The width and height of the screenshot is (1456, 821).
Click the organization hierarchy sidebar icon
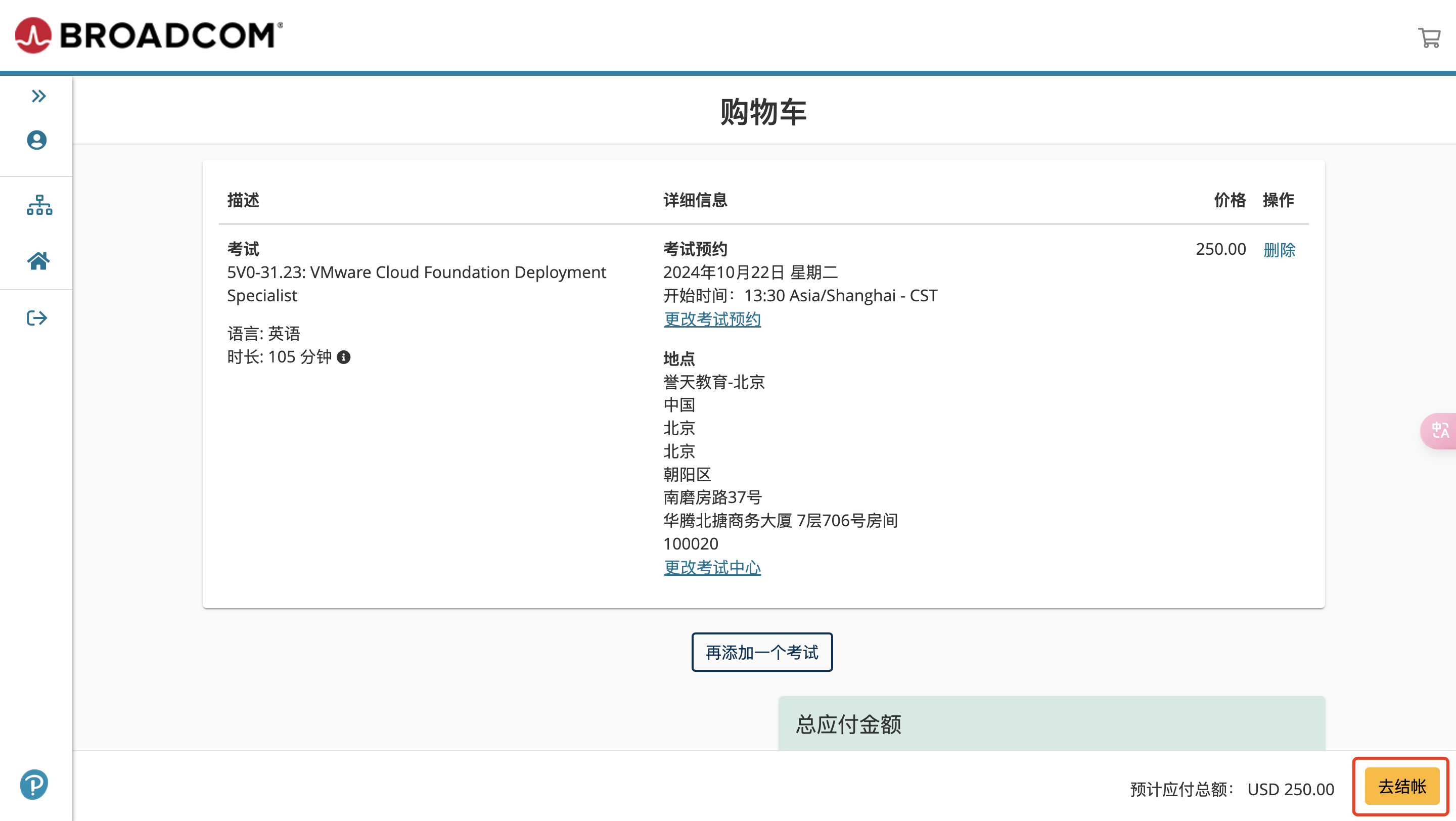click(x=39, y=205)
